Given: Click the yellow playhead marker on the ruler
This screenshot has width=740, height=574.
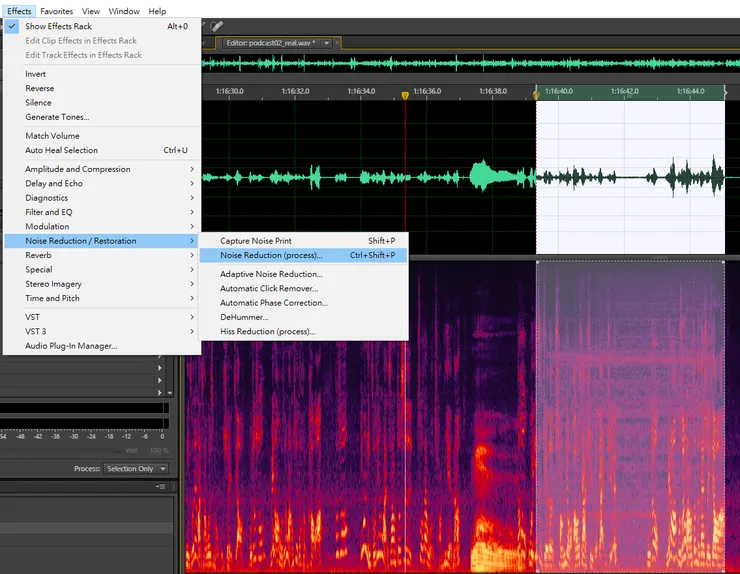Looking at the screenshot, I should [x=405, y=96].
